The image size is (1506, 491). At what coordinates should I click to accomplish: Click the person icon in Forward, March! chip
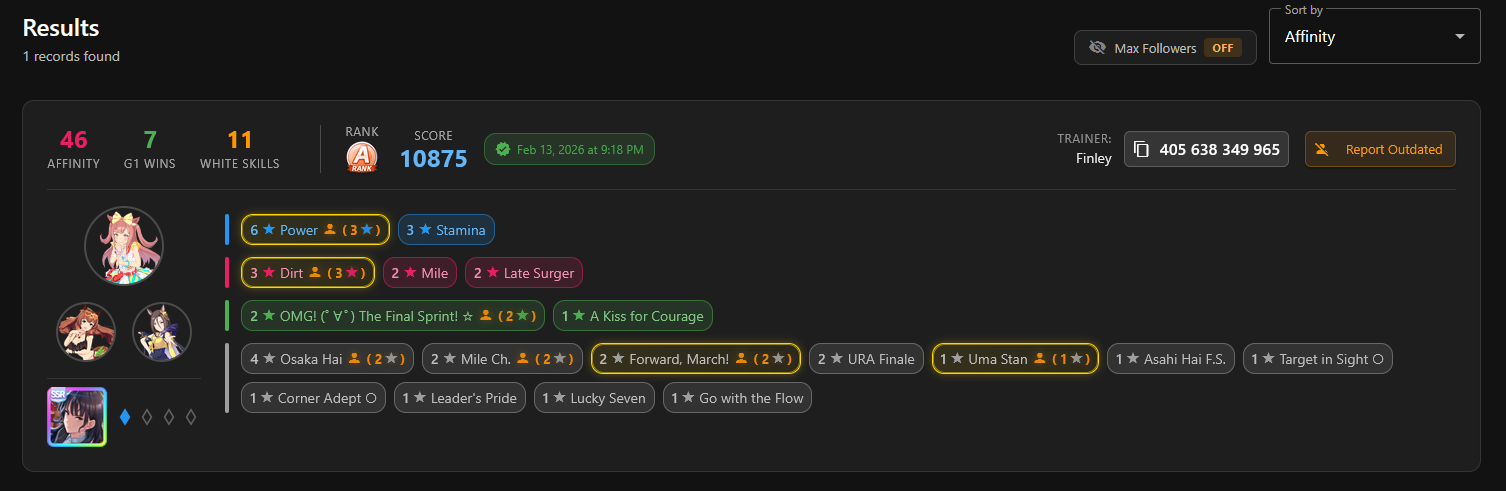tap(741, 358)
